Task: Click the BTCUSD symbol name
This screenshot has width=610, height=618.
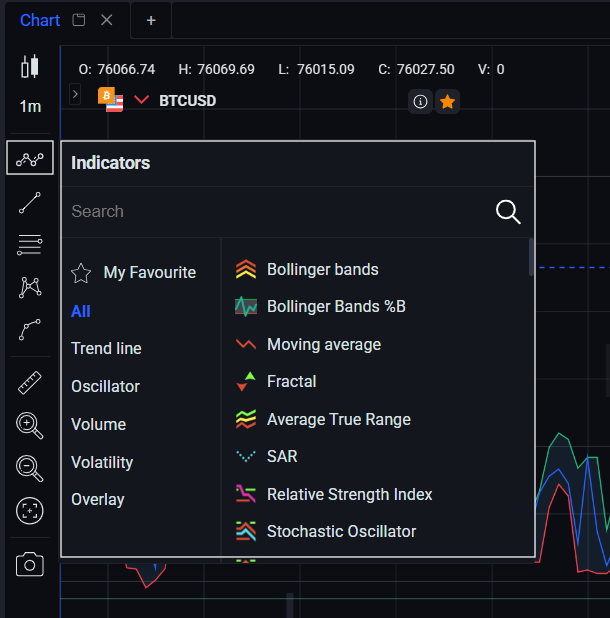Action: click(188, 101)
